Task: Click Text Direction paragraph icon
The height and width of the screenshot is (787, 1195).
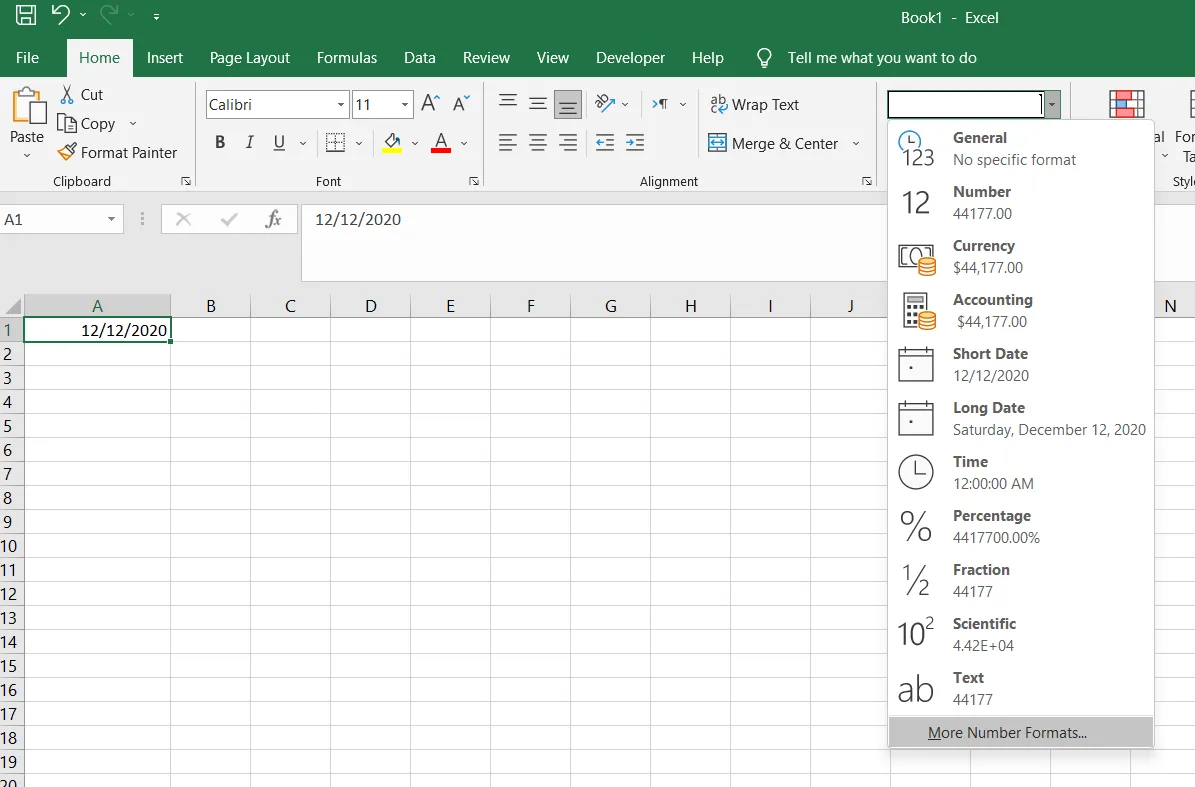Action: point(660,104)
